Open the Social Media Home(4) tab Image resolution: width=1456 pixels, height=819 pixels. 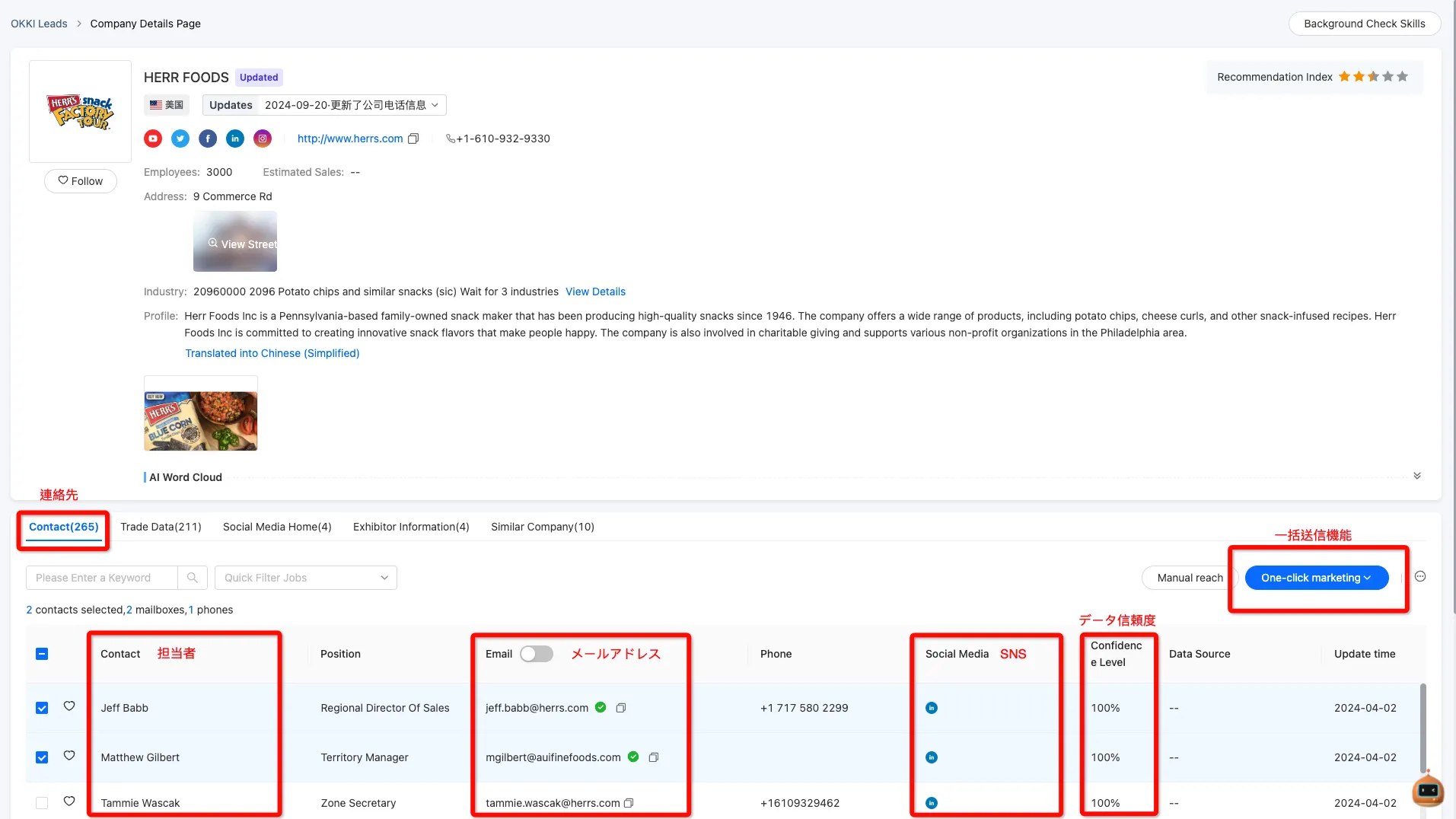pos(277,527)
